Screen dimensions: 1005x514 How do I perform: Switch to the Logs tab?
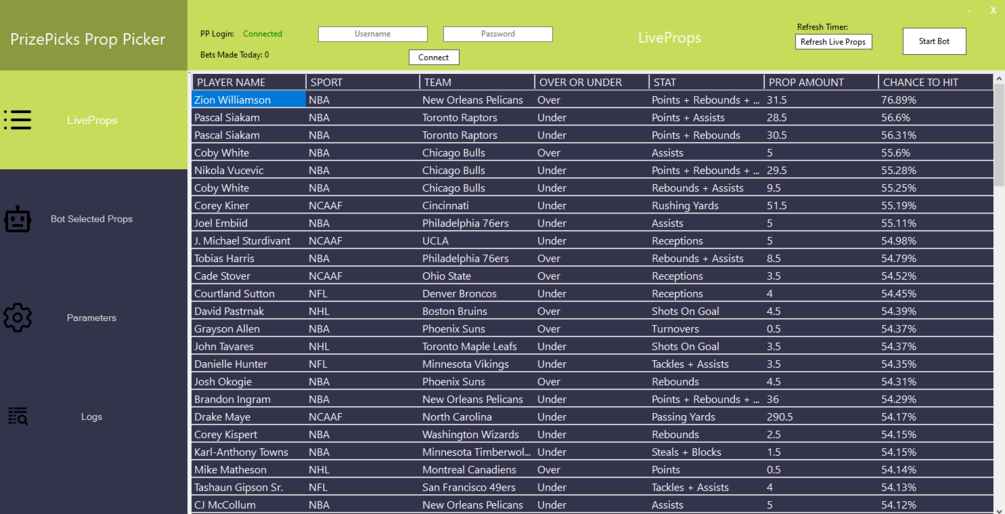click(x=94, y=417)
